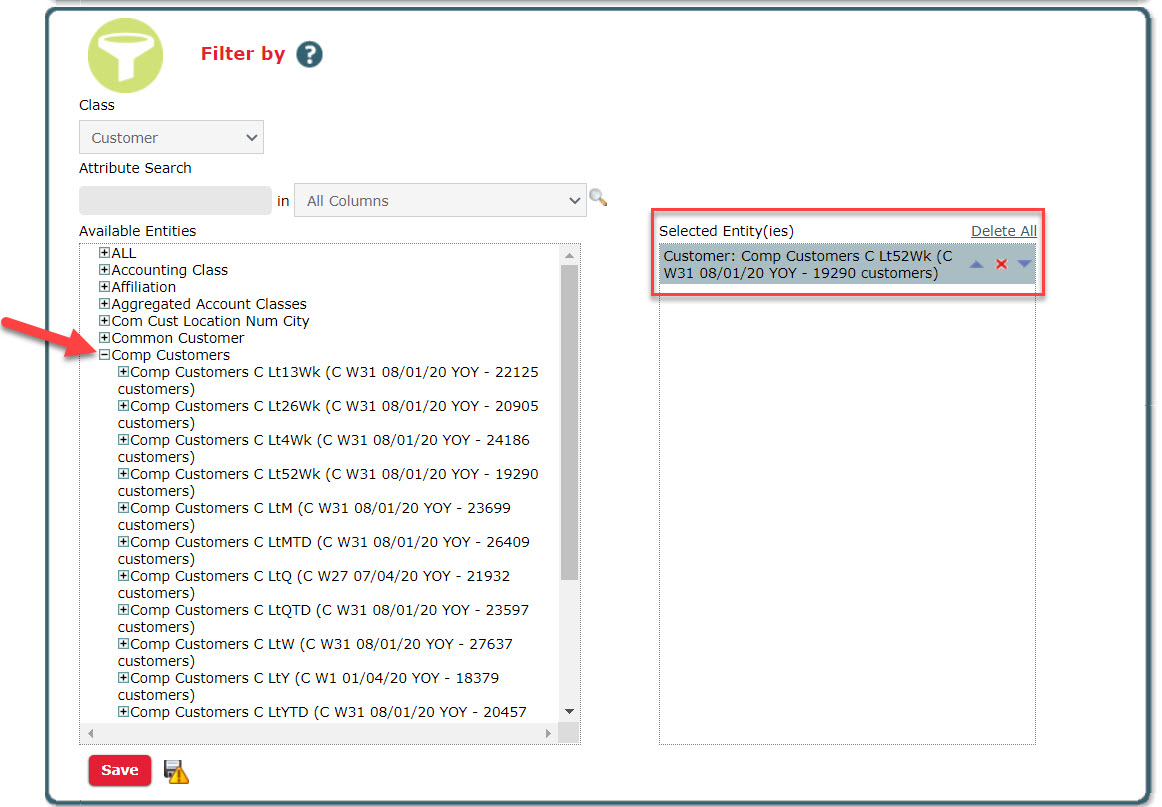Move selected entity down with arrow
Image resolution: width=1162 pixels, height=807 pixels.
coord(1024,264)
